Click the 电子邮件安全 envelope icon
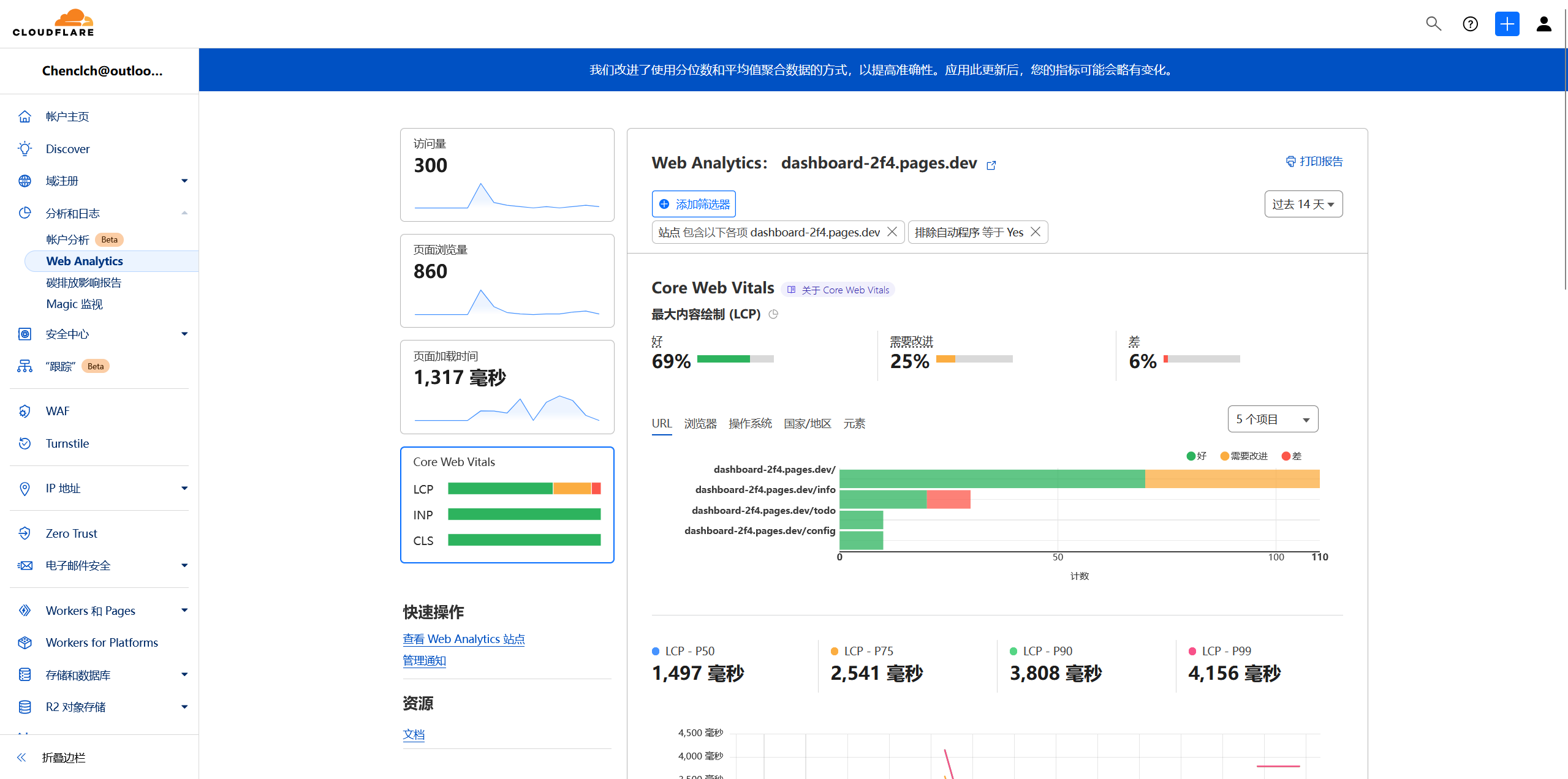 (x=25, y=565)
